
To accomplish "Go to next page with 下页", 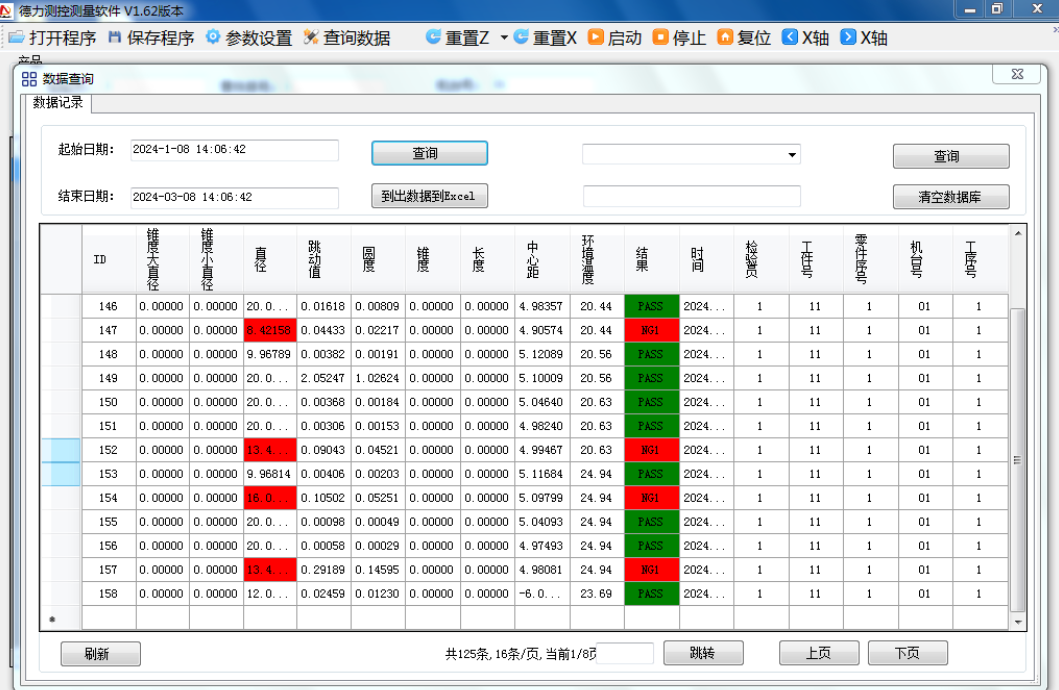I will point(907,653).
